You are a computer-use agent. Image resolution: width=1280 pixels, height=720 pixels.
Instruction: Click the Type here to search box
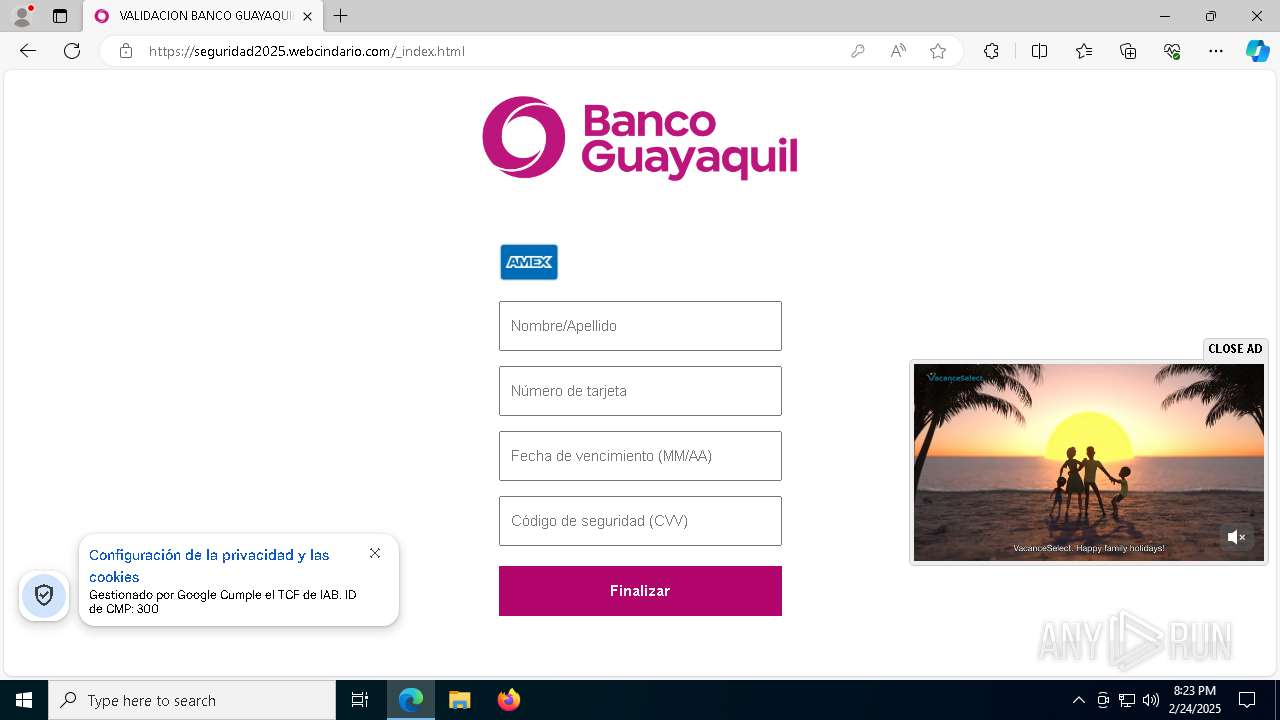[192, 700]
